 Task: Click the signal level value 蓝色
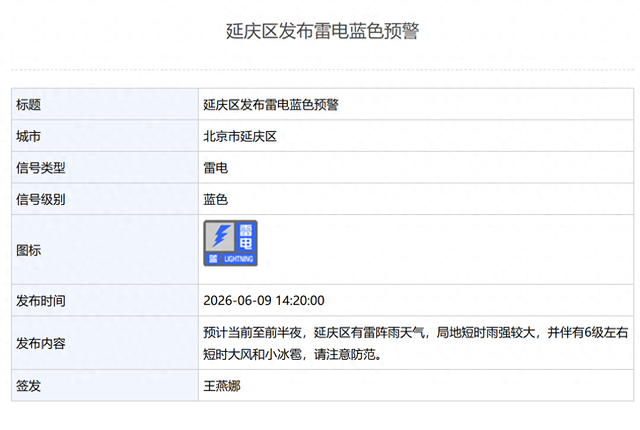coord(216,199)
